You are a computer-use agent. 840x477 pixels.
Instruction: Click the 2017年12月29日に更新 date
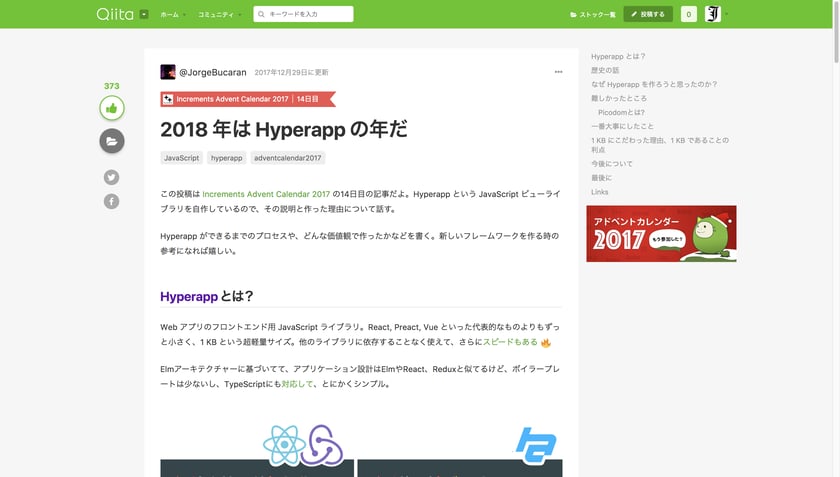(x=291, y=72)
